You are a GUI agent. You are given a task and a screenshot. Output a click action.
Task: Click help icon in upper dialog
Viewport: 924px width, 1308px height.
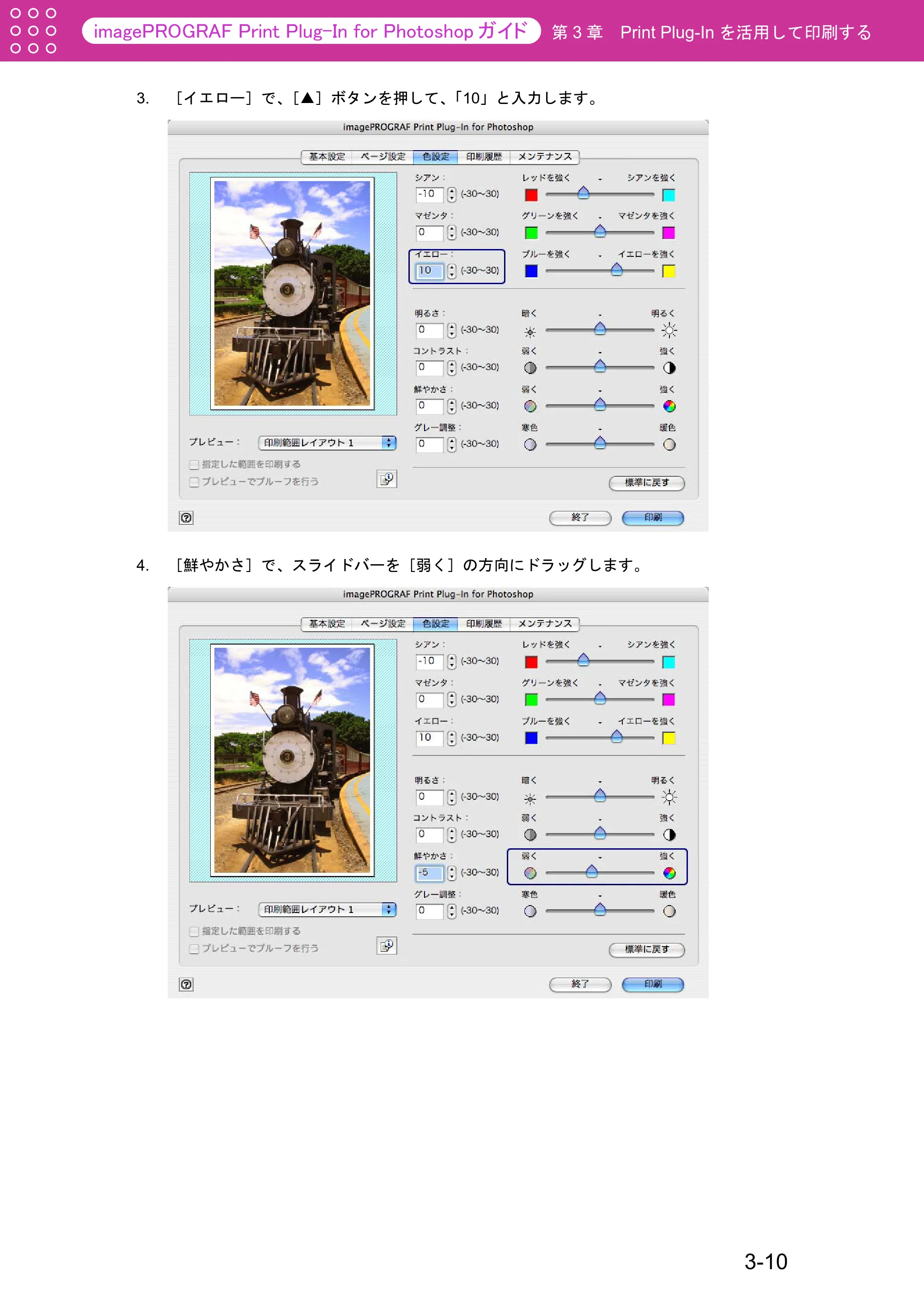click(x=186, y=517)
